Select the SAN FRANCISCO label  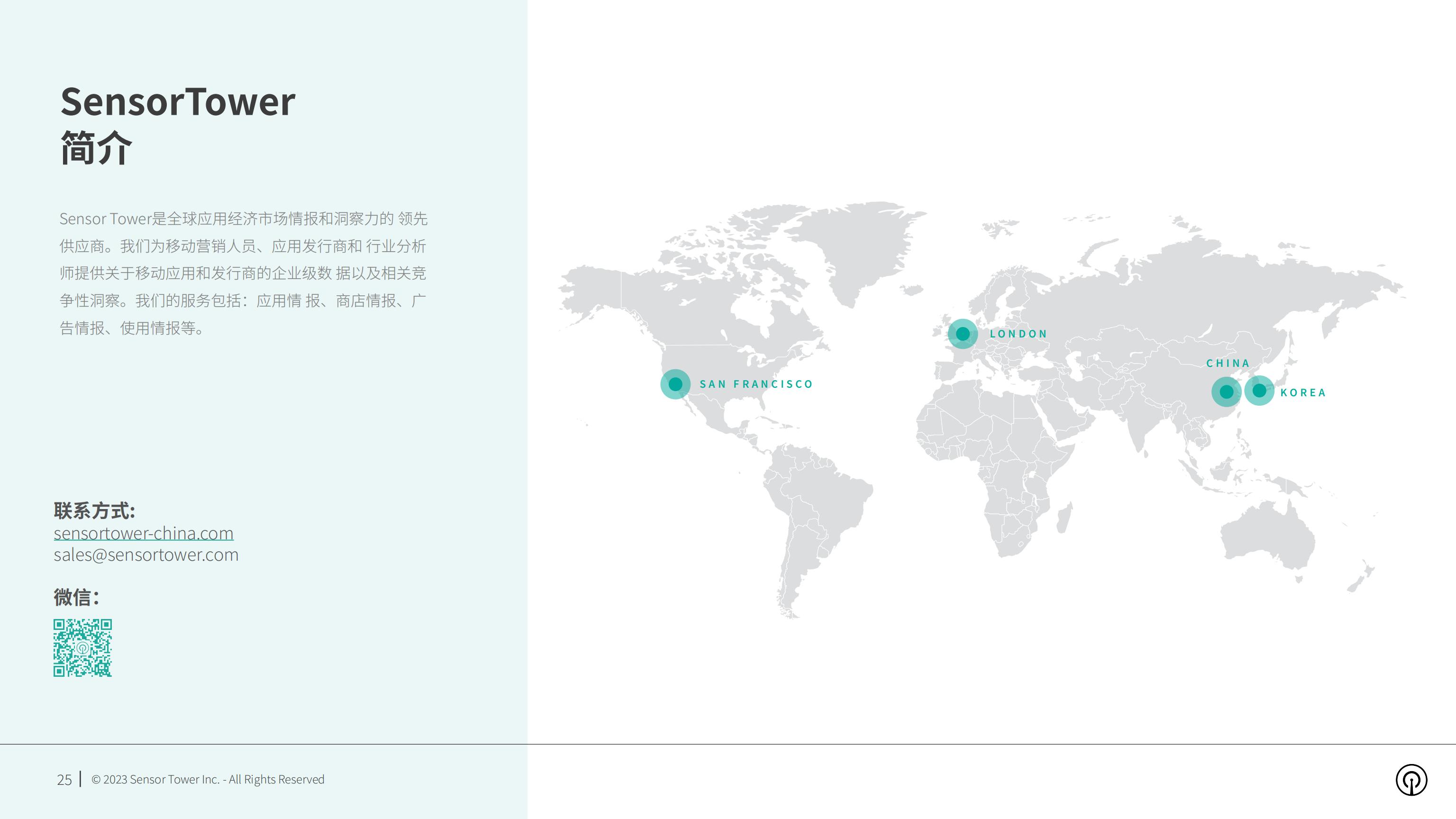[x=756, y=384]
